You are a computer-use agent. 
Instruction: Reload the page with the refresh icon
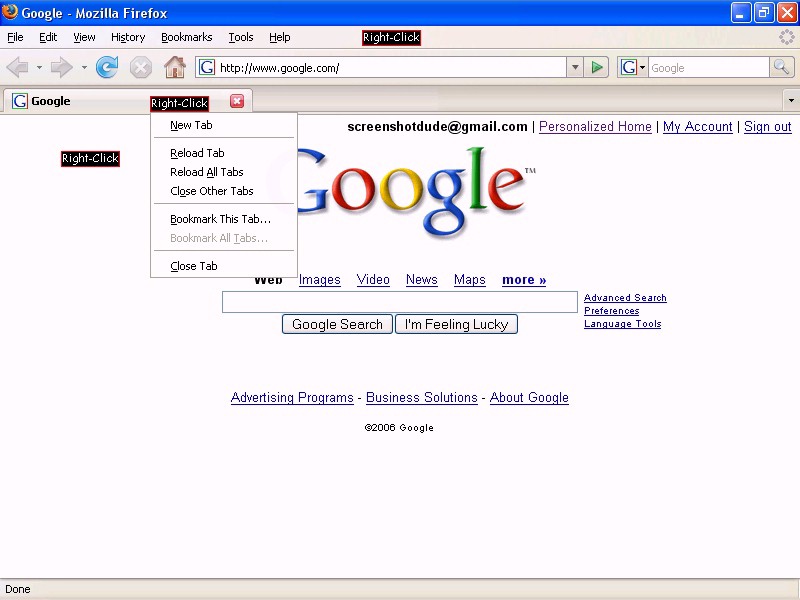[107, 67]
